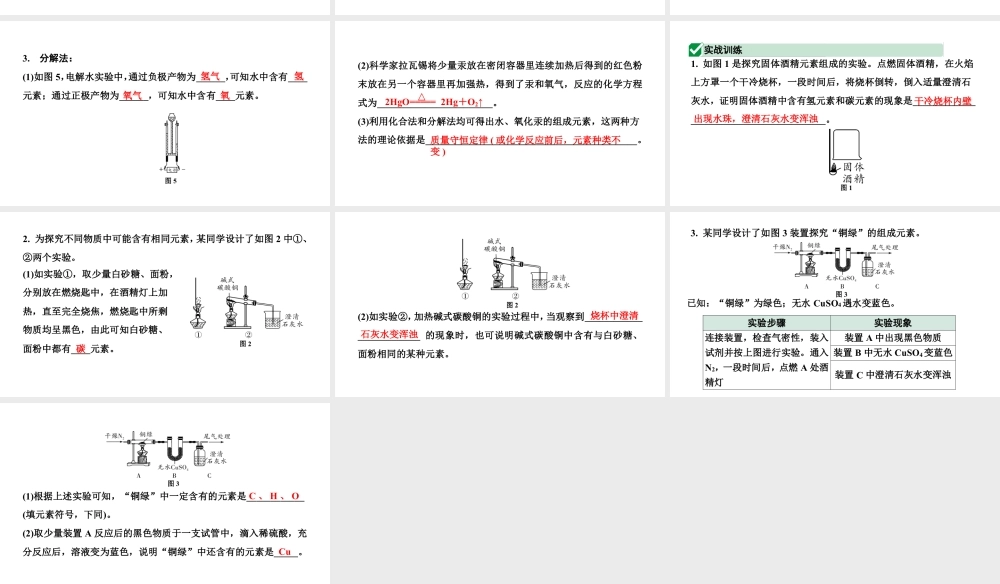
Task: Click the green checkmark icon beside 实战训练
Action: point(694,48)
